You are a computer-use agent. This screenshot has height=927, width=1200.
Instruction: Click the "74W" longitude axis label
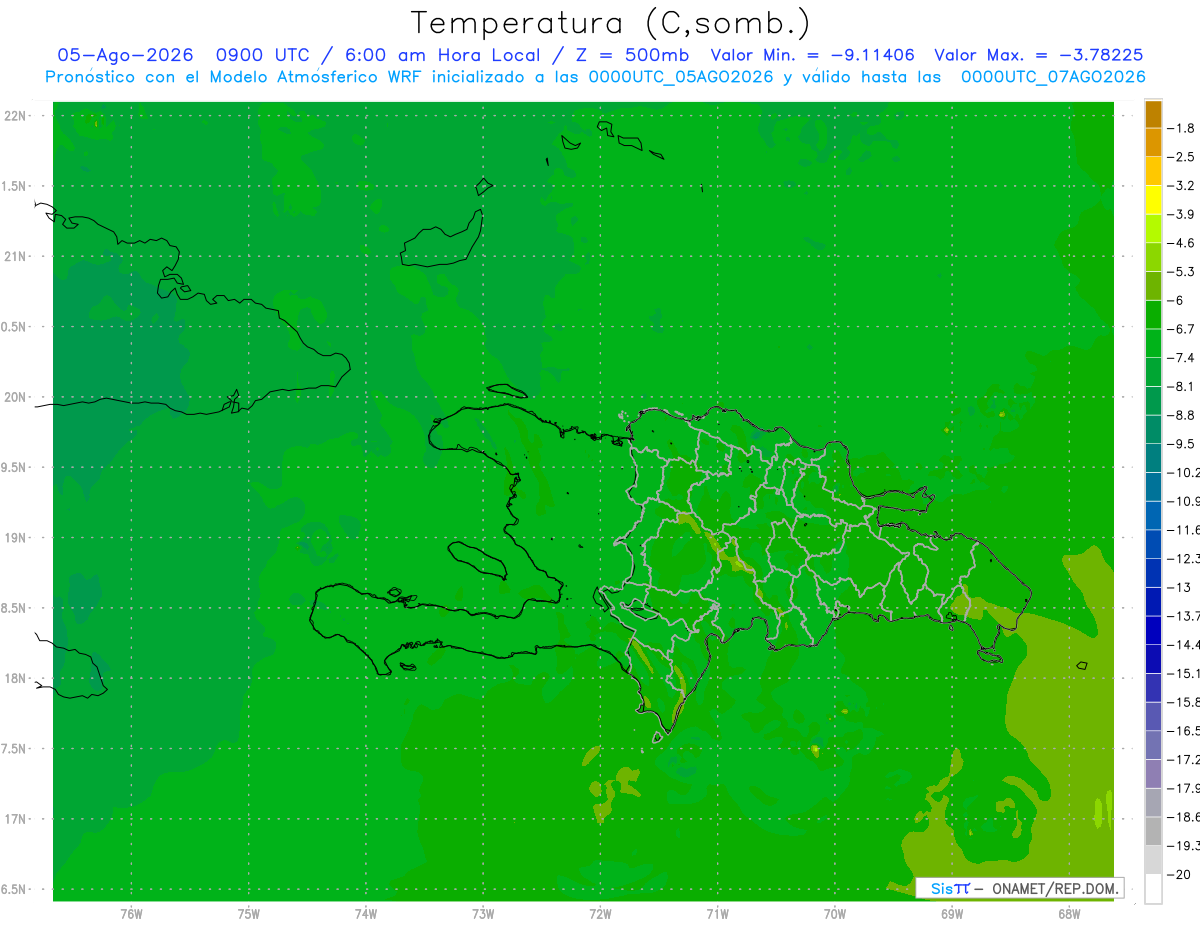click(366, 914)
